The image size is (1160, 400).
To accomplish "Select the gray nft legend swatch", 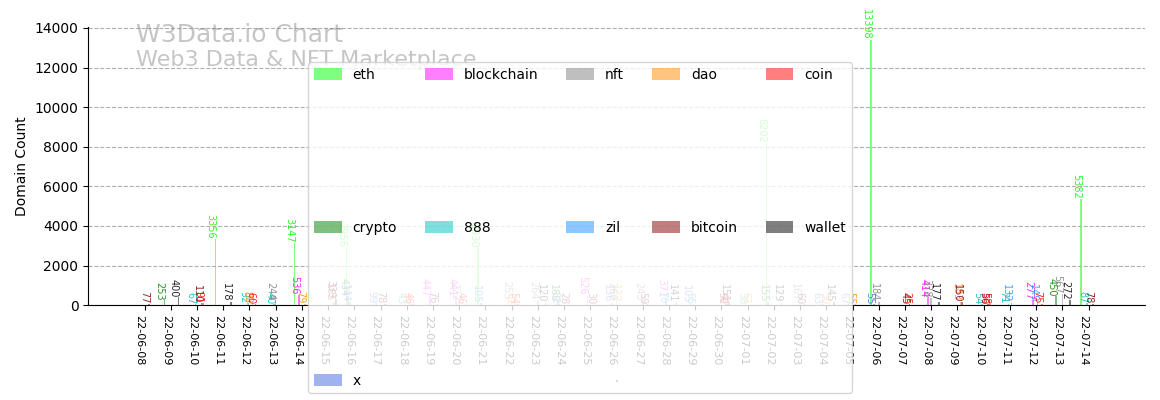I will [x=580, y=74].
